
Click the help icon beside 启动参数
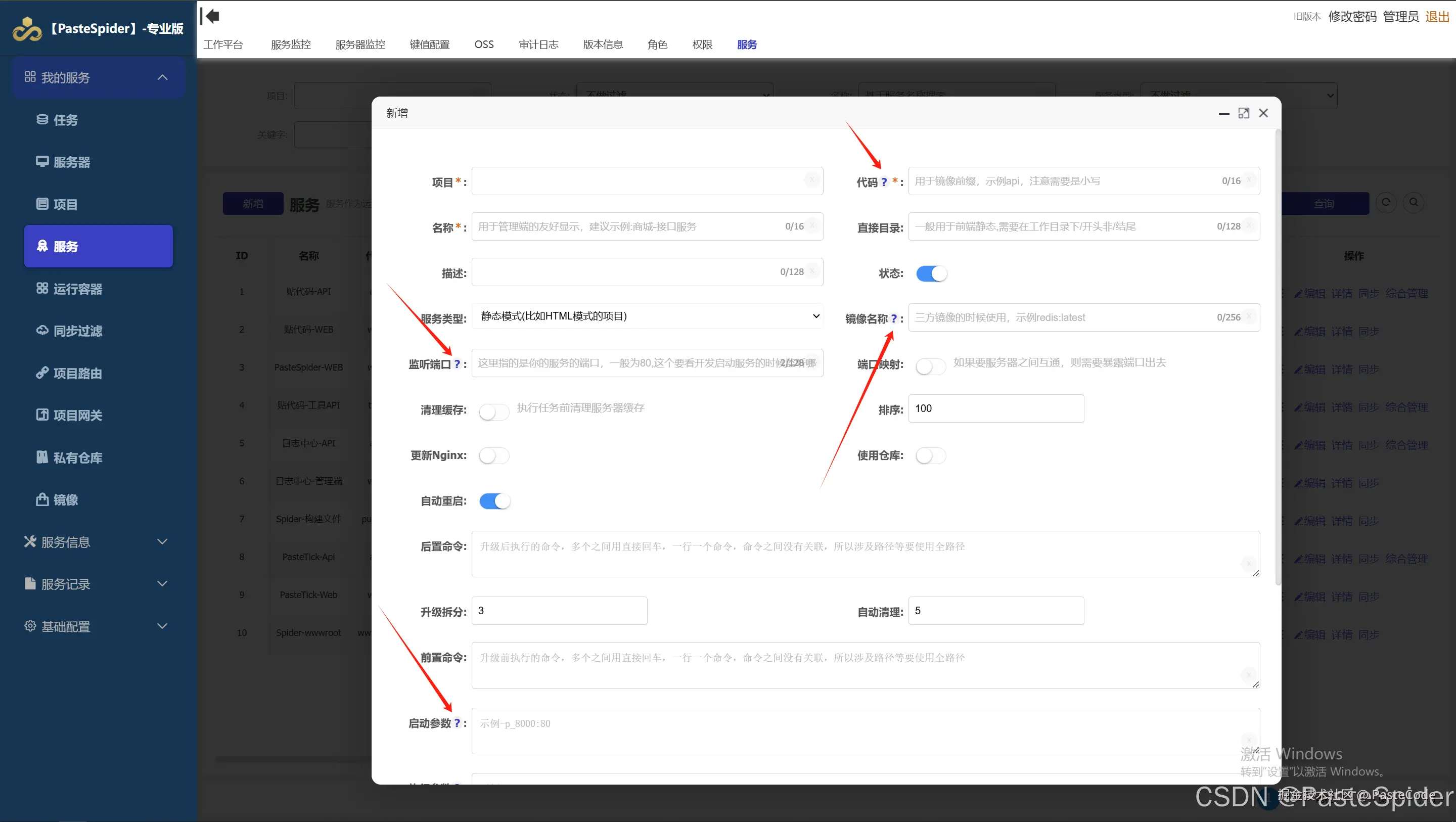click(457, 723)
